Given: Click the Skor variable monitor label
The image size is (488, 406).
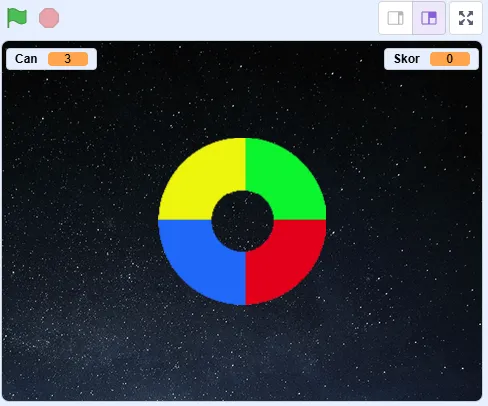Looking at the screenshot, I should (x=407, y=59).
